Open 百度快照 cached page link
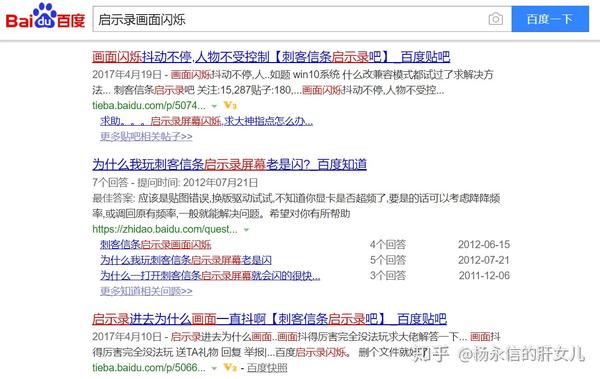This screenshot has width=600, height=379. 267,368
